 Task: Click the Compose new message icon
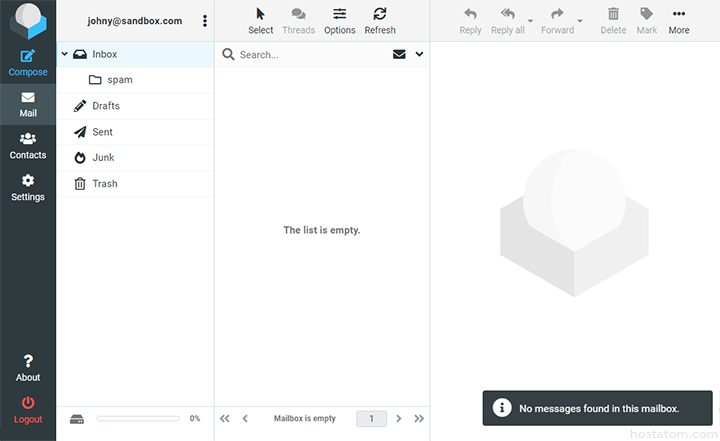pos(28,56)
